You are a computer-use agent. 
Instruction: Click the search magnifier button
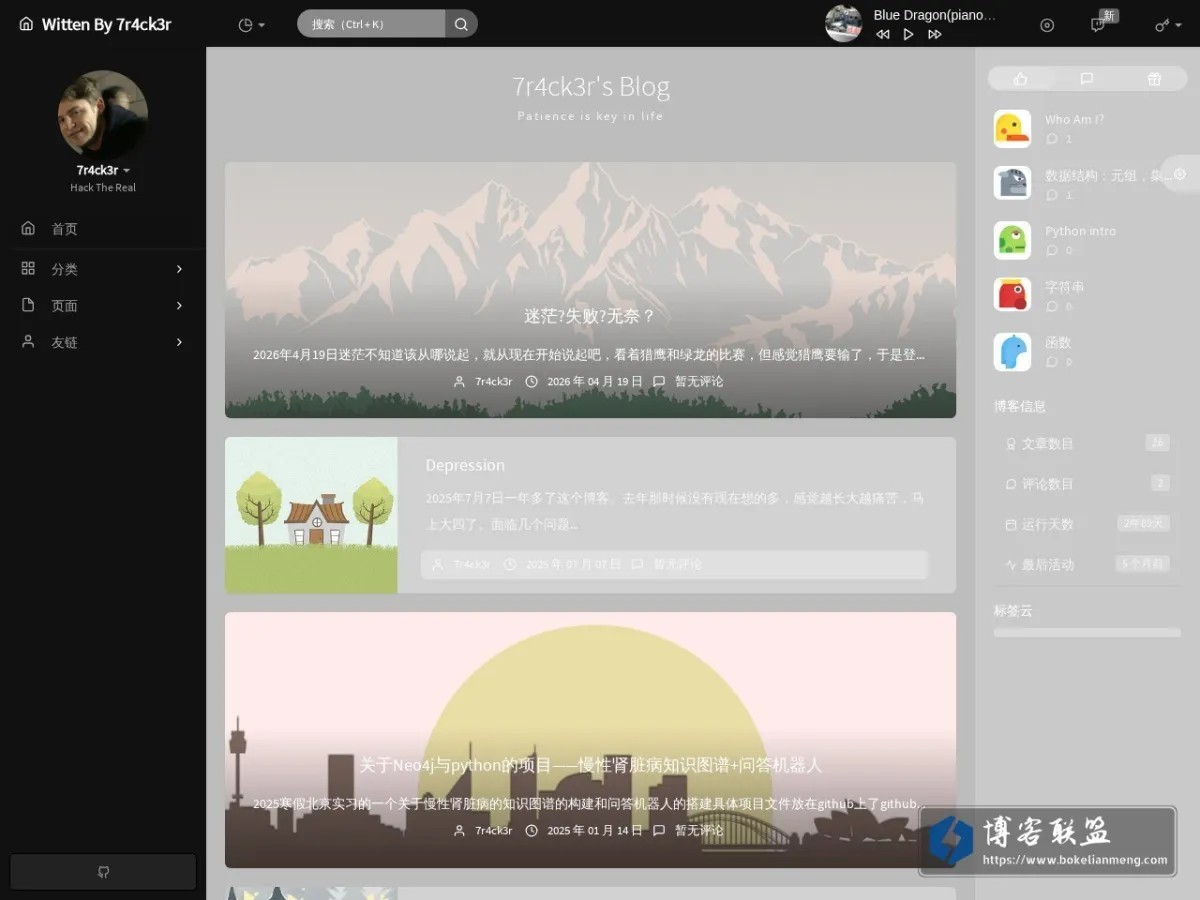pyautogui.click(x=461, y=24)
